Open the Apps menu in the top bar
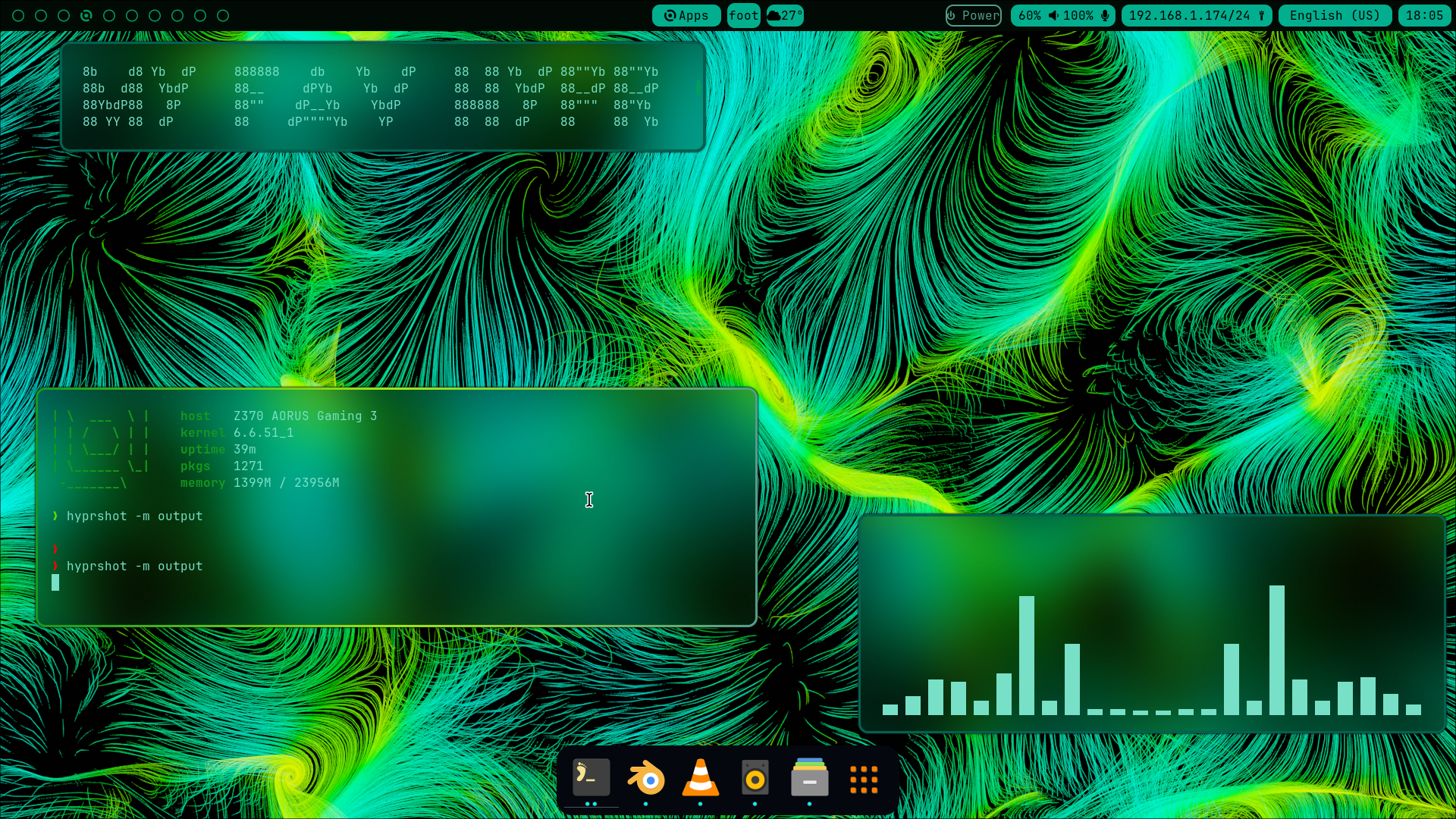 (686, 15)
